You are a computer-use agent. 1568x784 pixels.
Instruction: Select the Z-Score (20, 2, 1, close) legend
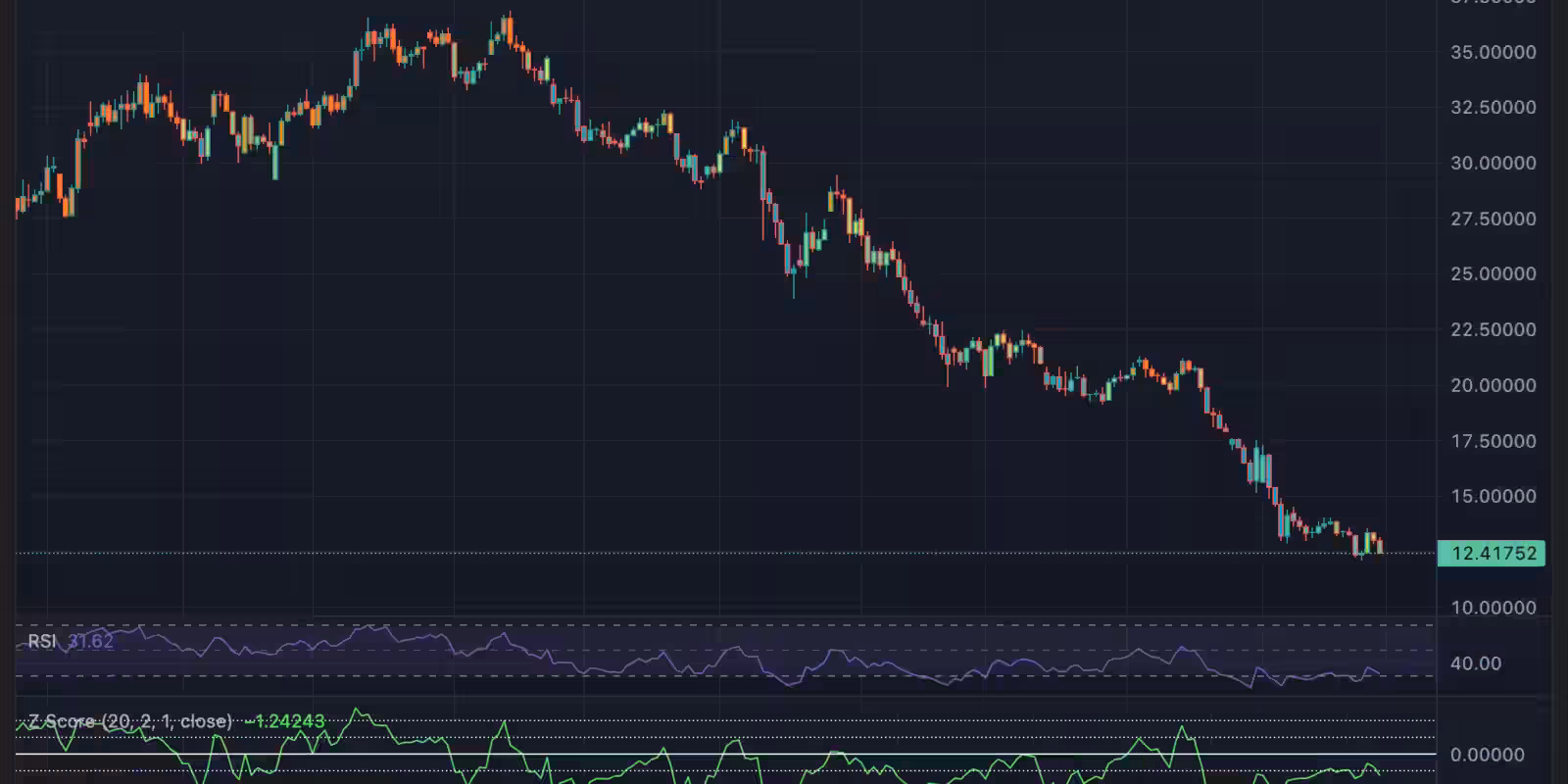(x=129, y=721)
